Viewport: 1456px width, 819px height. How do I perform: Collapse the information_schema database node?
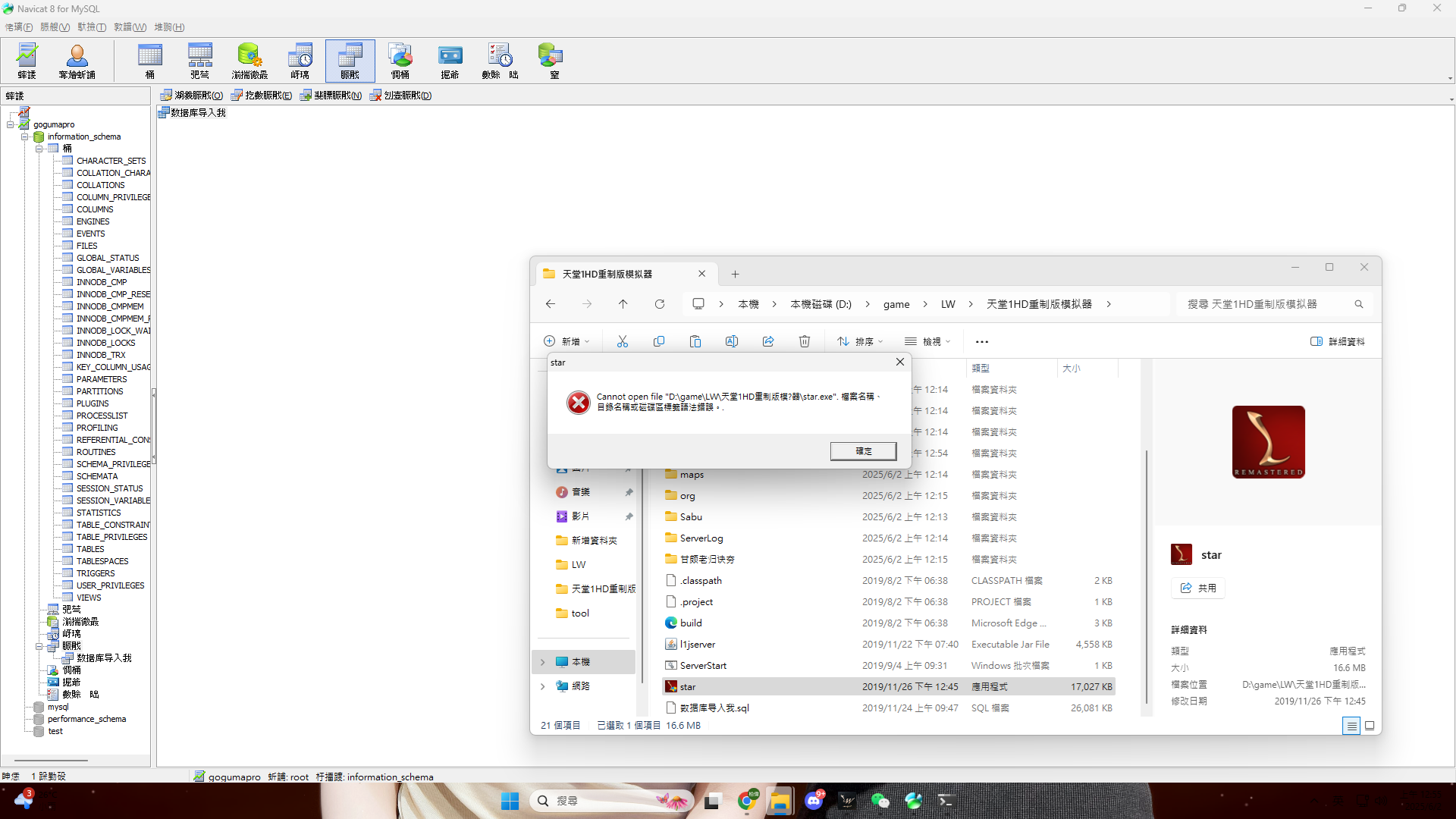click(25, 136)
